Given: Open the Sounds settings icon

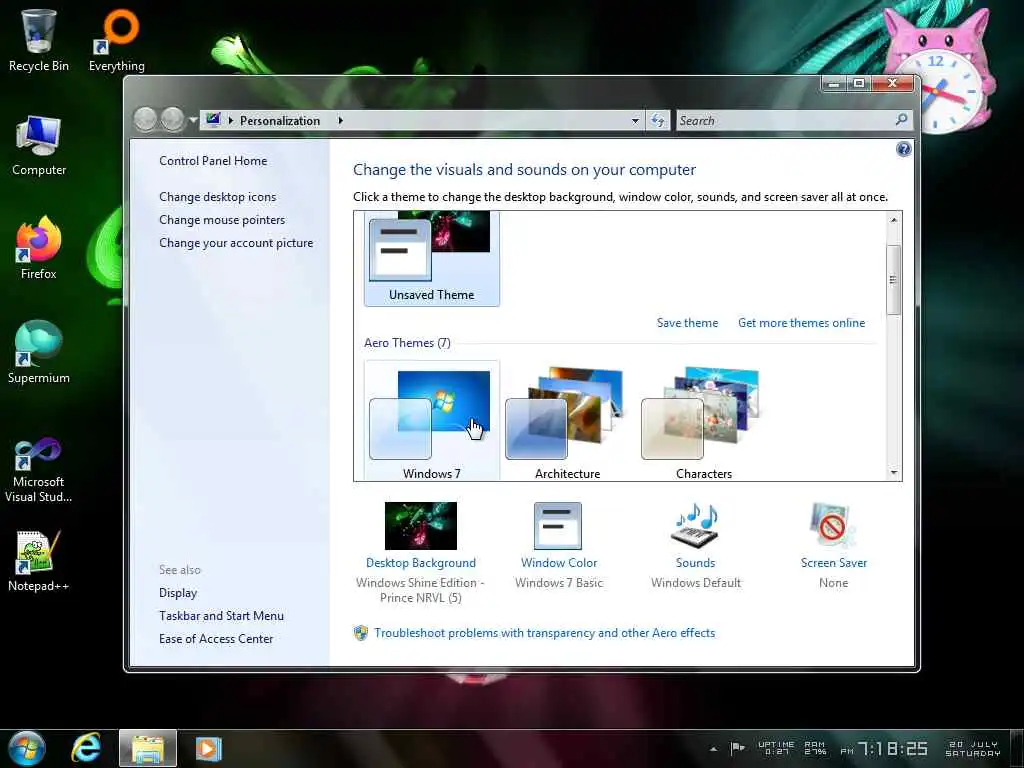Looking at the screenshot, I should [x=695, y=524].
